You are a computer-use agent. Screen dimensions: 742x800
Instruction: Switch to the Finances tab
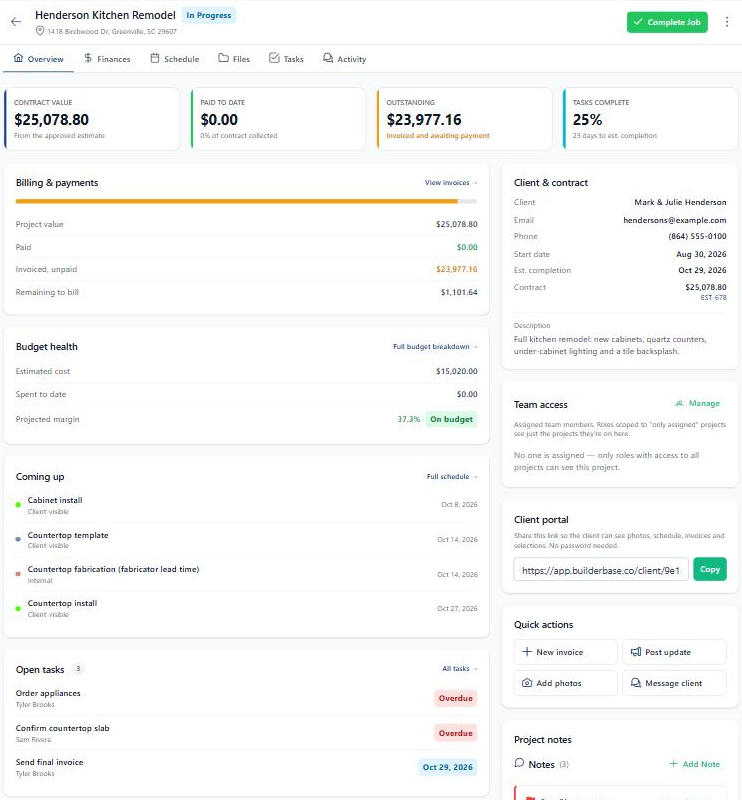[107, 59]
